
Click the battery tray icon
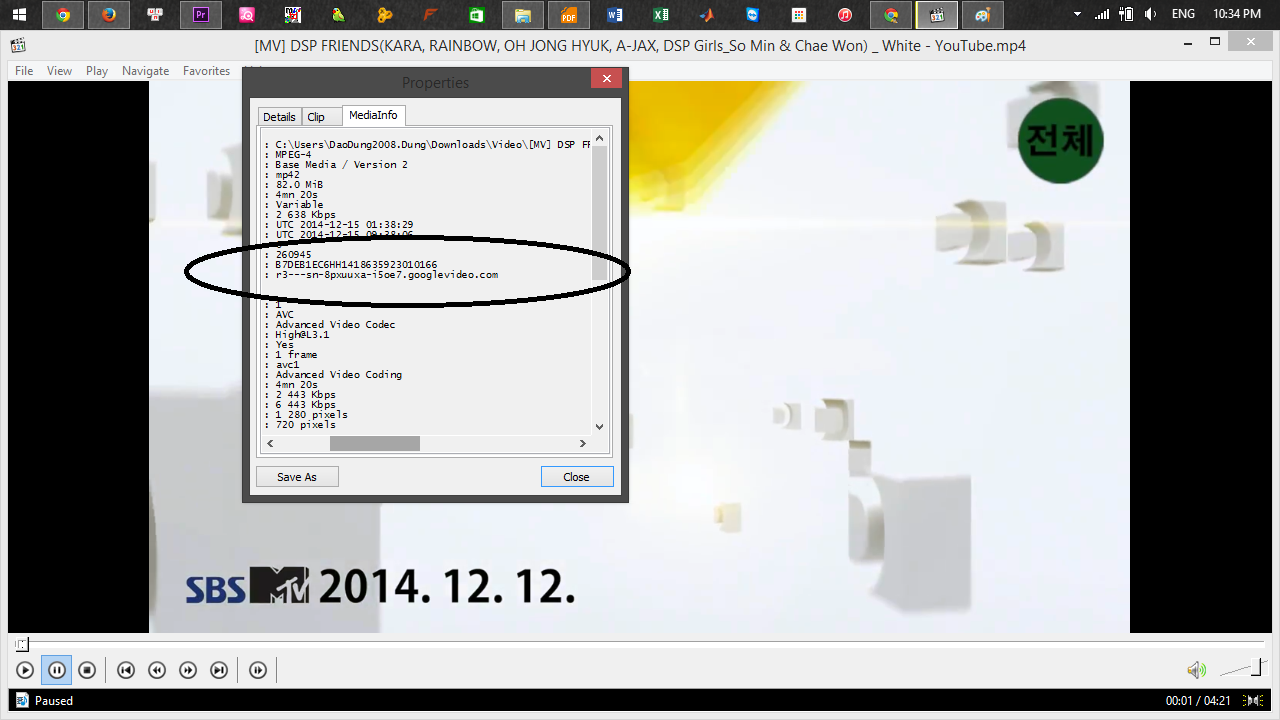pyautogui.click(x=1127, y=15)
